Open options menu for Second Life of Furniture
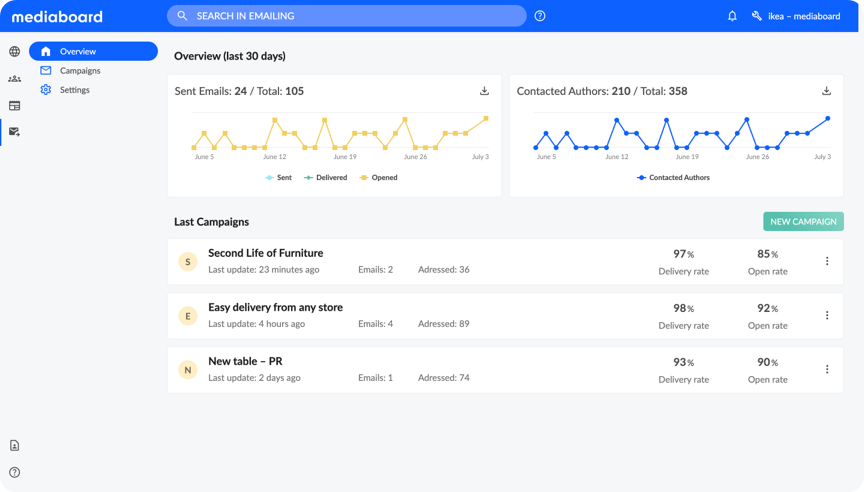Image resolution: width=864 pixels, height=492 pixels. point(827,261)
